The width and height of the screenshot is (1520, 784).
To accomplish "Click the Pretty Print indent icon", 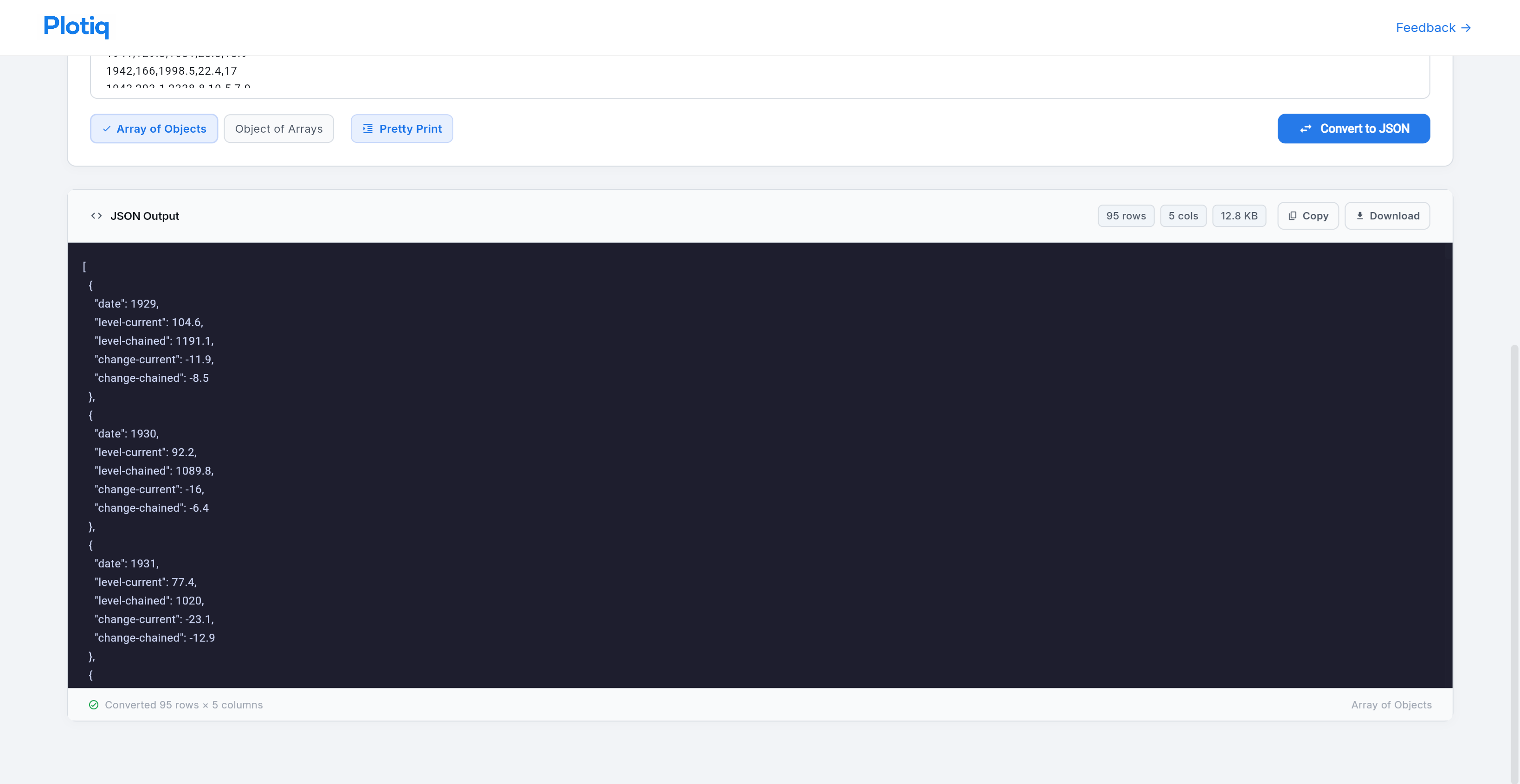I will [x=367, y=129].
